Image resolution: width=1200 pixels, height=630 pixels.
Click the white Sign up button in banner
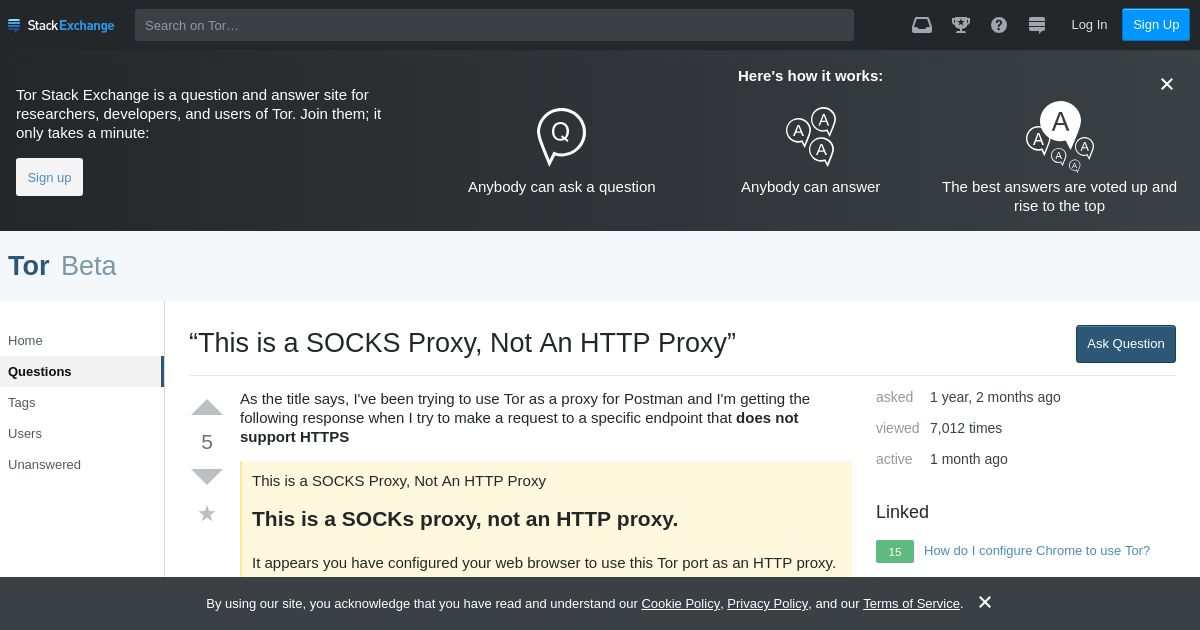(49, 177)
